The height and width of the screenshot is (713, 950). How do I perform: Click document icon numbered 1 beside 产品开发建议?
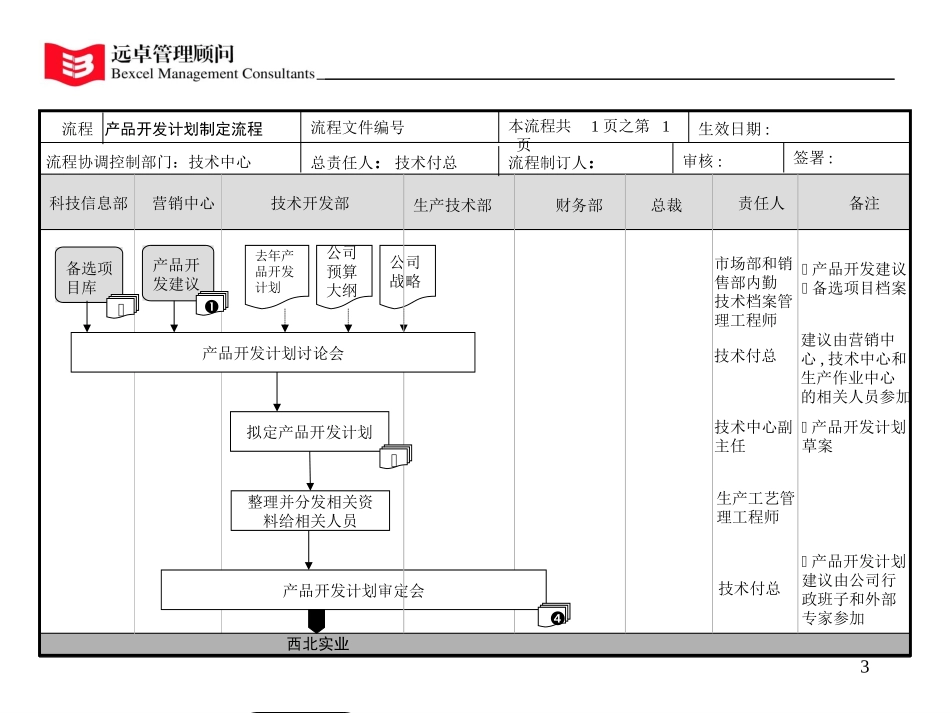pyautogui.click(x=212, y=303)
